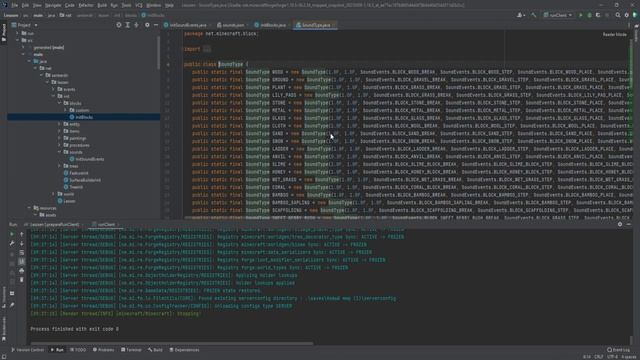Select InitBlocks class in project tree
The image size is (640, 360).
(x=83, y=117)
